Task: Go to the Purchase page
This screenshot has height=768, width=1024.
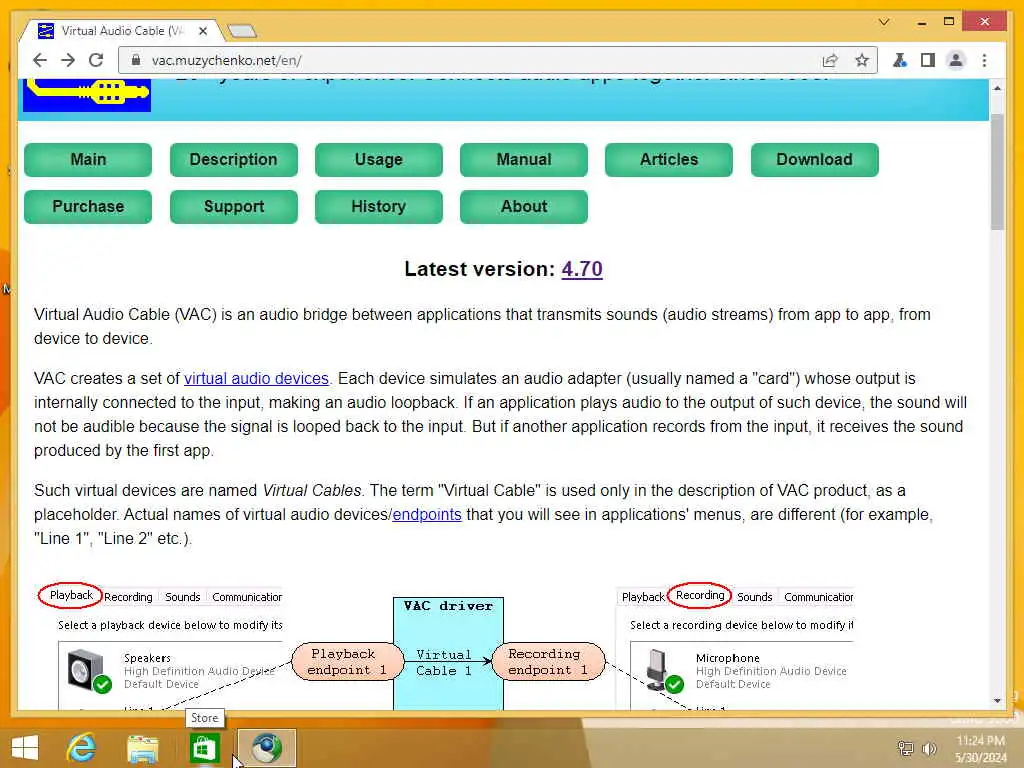Action: pos(88,207)
